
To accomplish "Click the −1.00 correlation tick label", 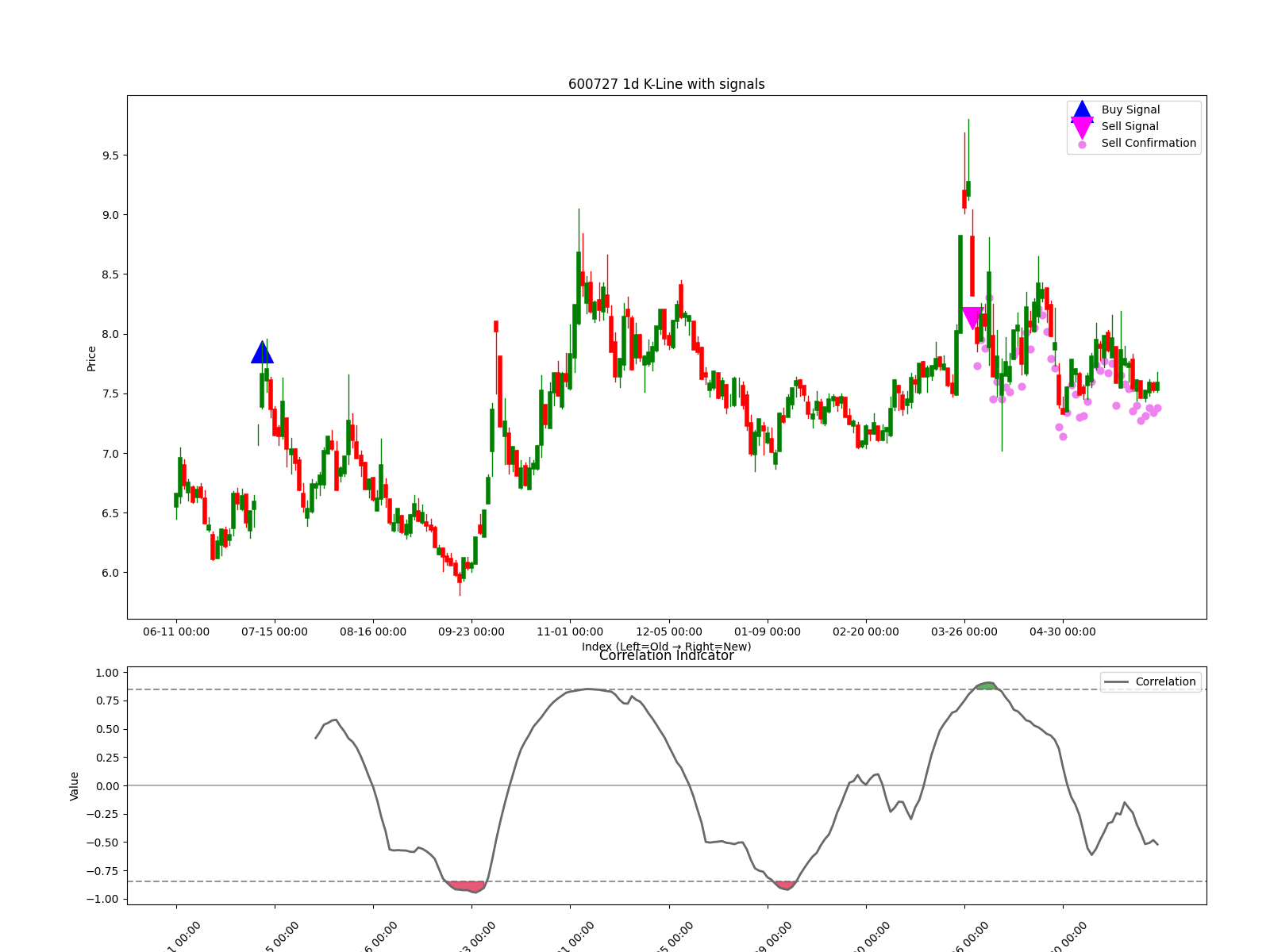I will coord(103,900).
